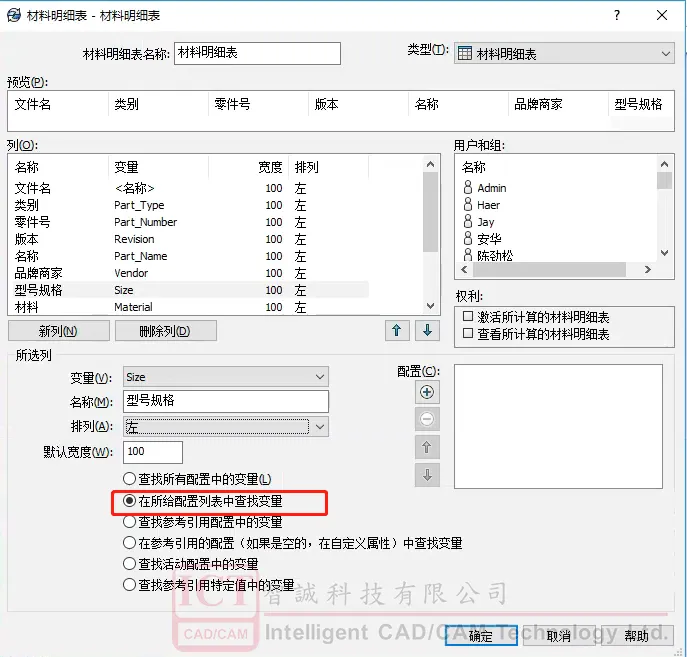Select the Haer user entry
687x657 pixels.
[488, 205]
